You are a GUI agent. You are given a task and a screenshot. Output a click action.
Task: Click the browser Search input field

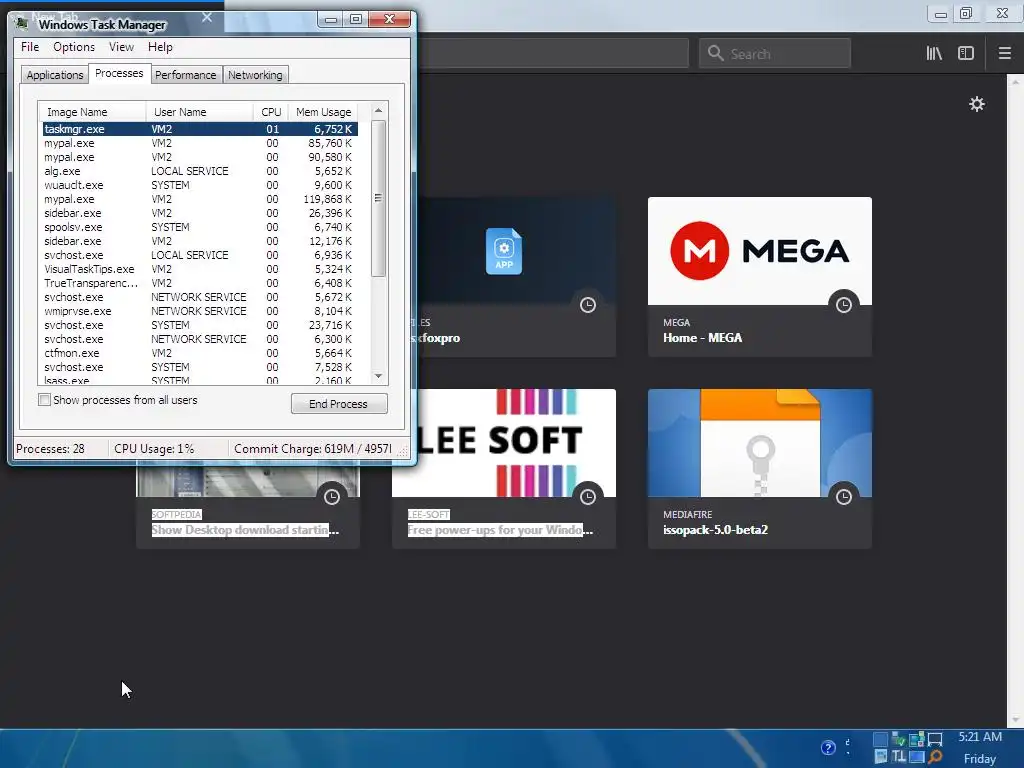click(x=775, y=53)
